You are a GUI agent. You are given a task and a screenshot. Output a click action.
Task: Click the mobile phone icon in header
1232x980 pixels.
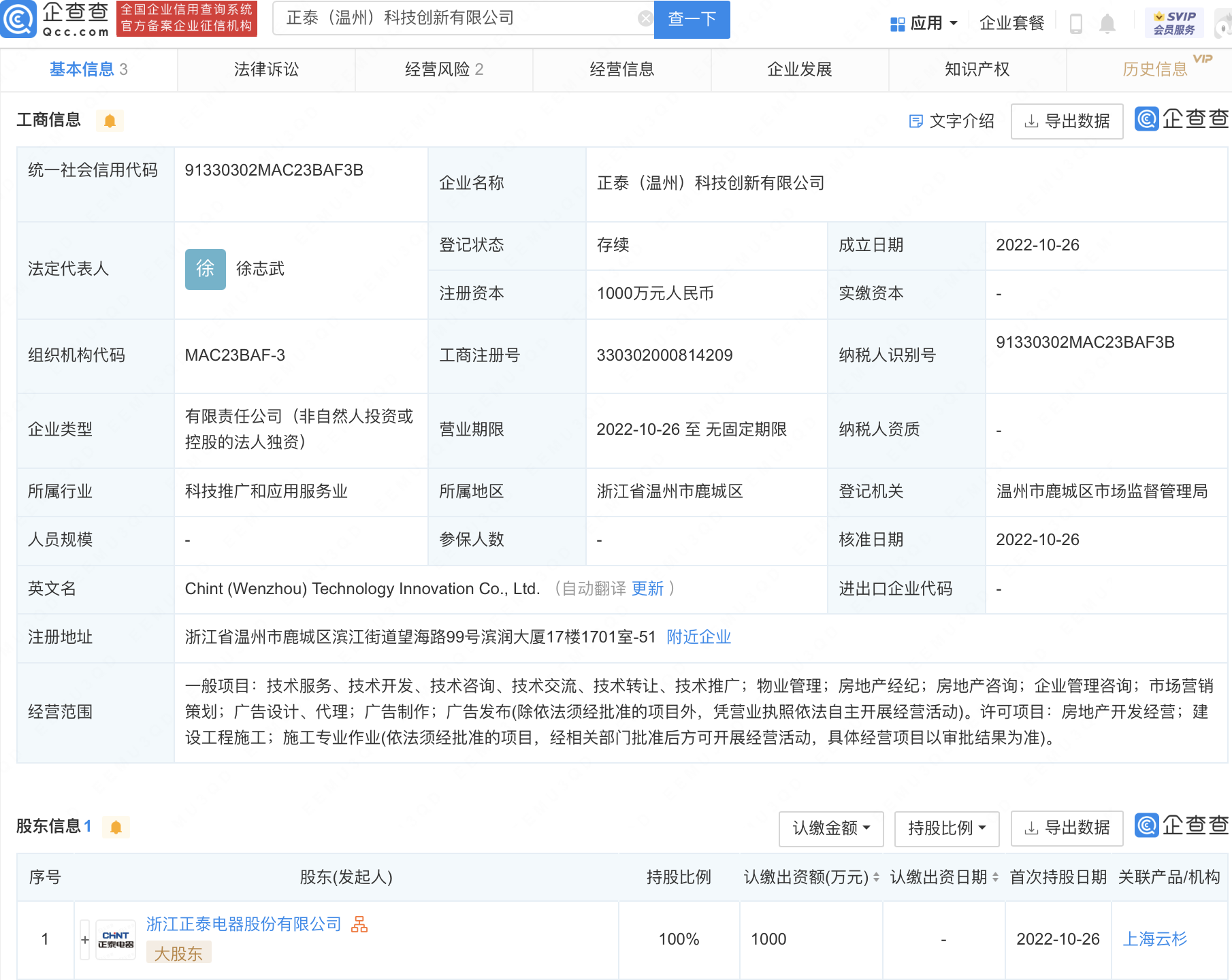coord(1076,24)
